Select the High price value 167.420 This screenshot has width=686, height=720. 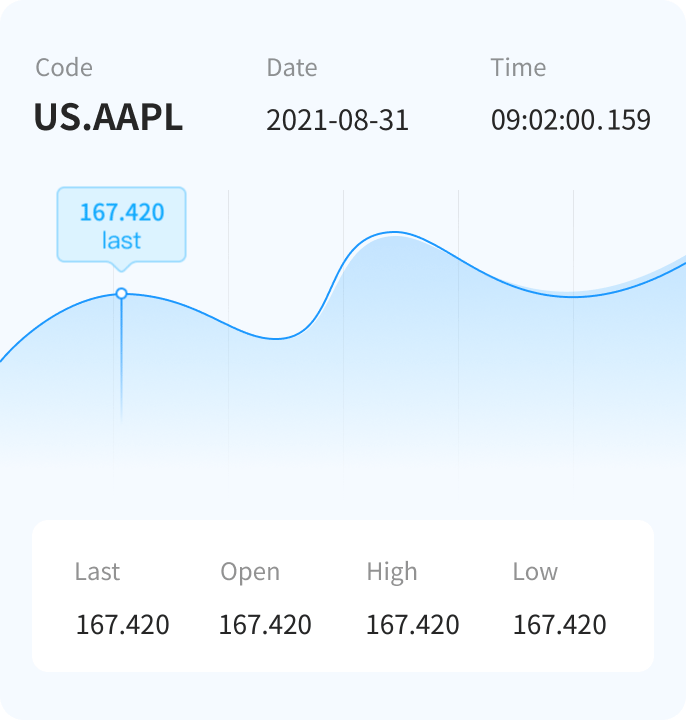click(x=412, y=626)
